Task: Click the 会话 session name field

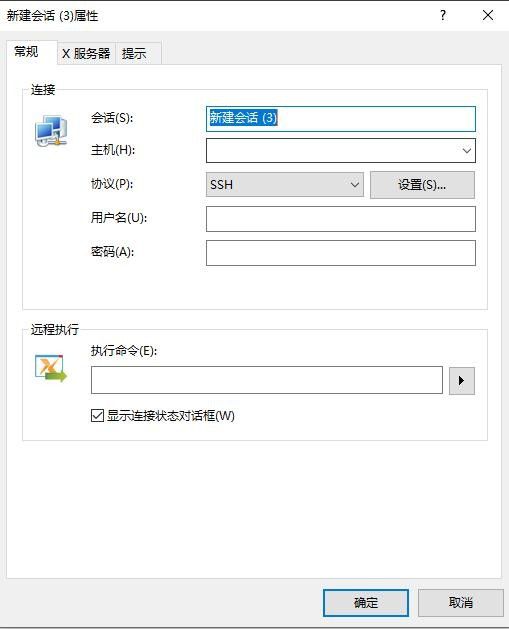Action: click(341, 119)
